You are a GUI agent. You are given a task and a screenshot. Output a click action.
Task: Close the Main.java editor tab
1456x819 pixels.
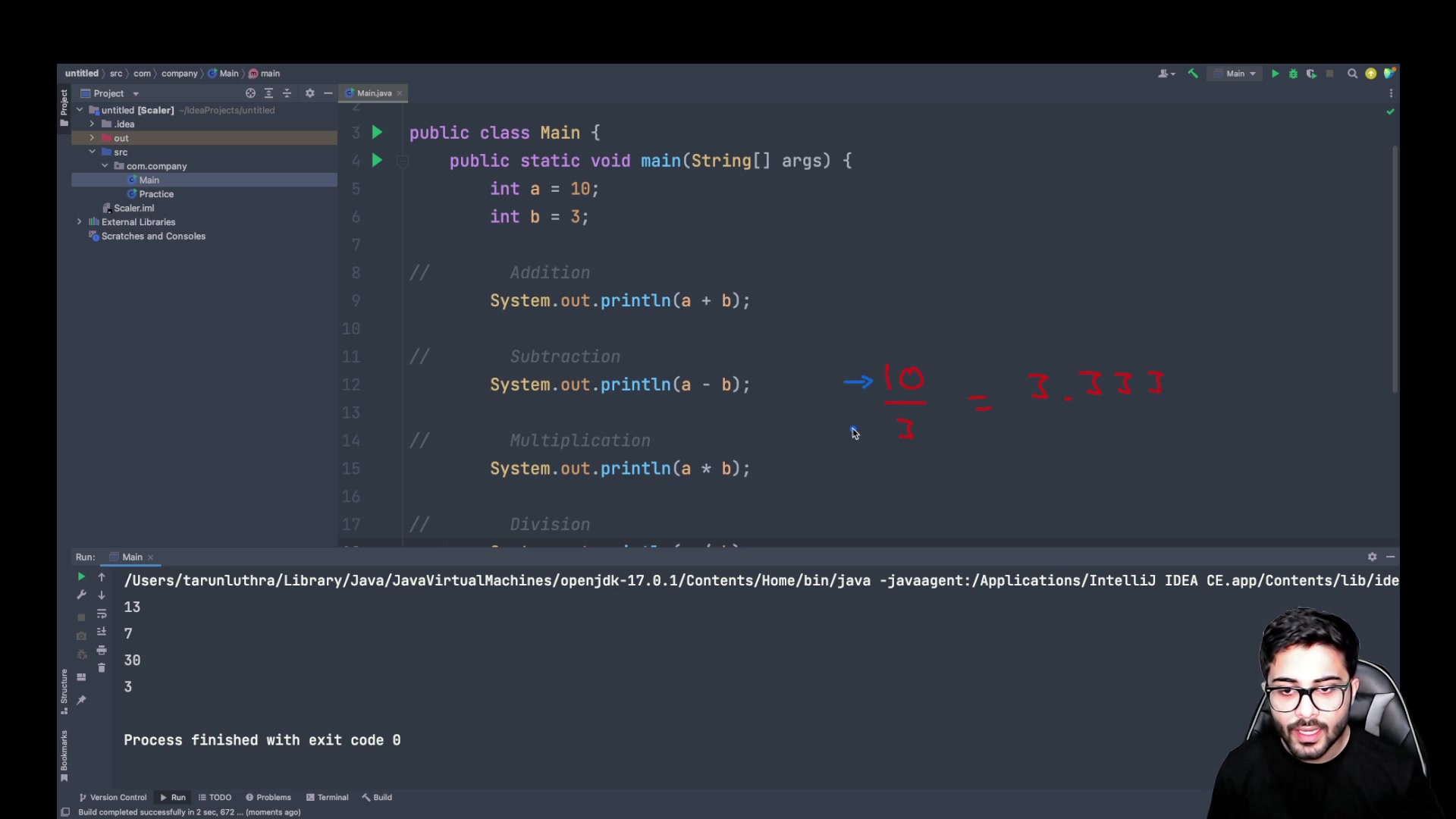(400, 93)
